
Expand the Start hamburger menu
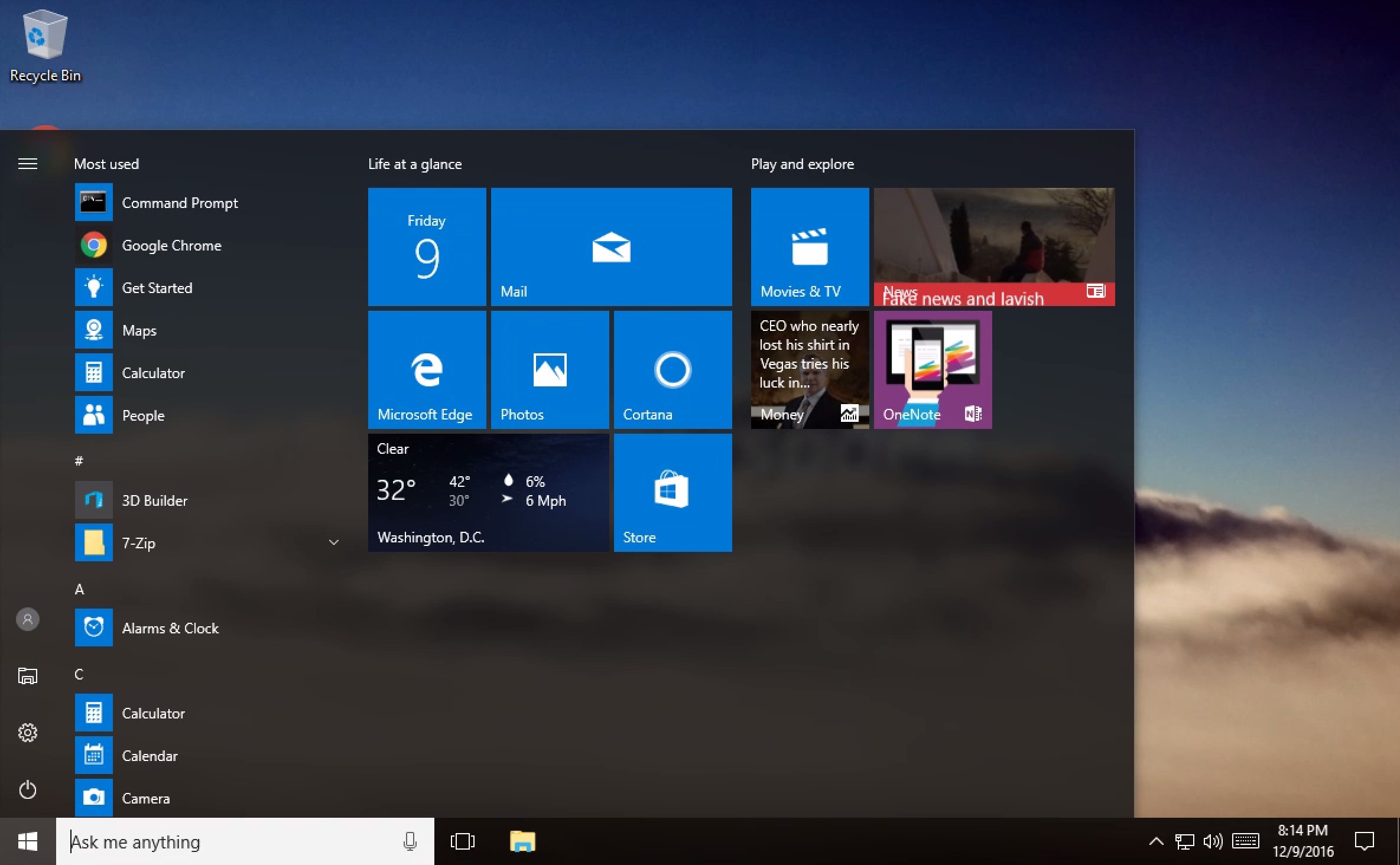28,164
